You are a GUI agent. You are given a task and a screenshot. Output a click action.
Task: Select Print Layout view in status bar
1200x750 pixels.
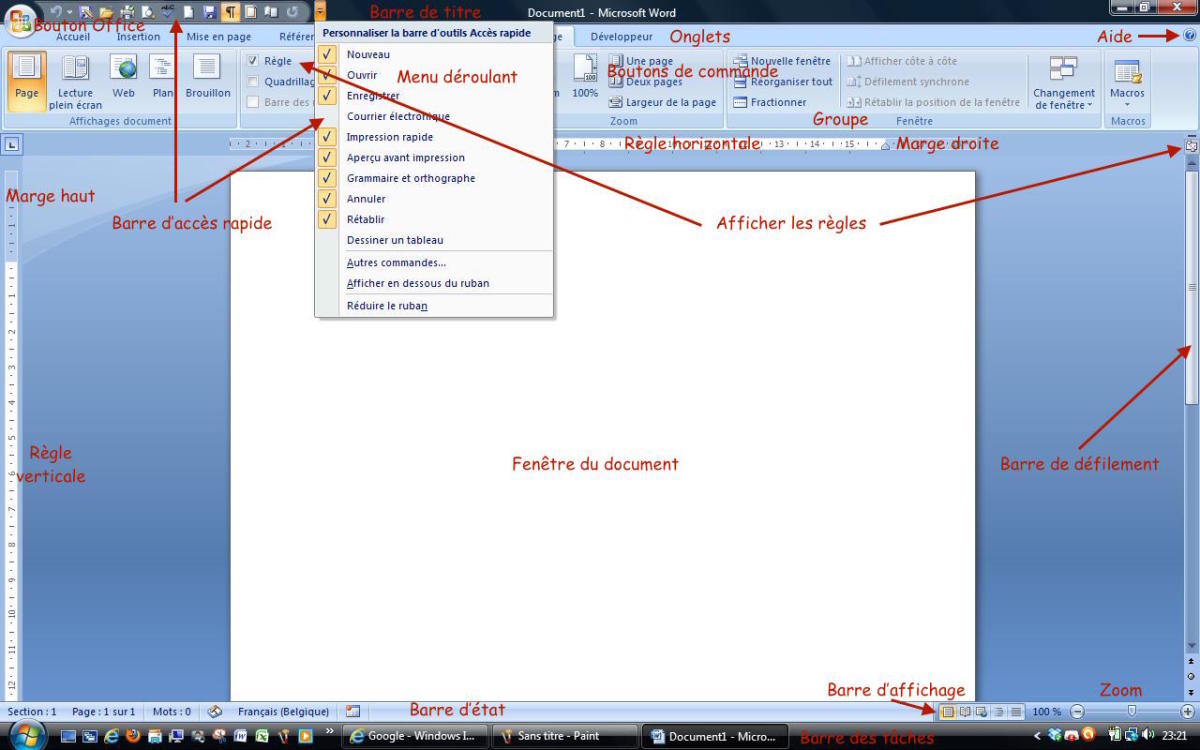(947, 712)
